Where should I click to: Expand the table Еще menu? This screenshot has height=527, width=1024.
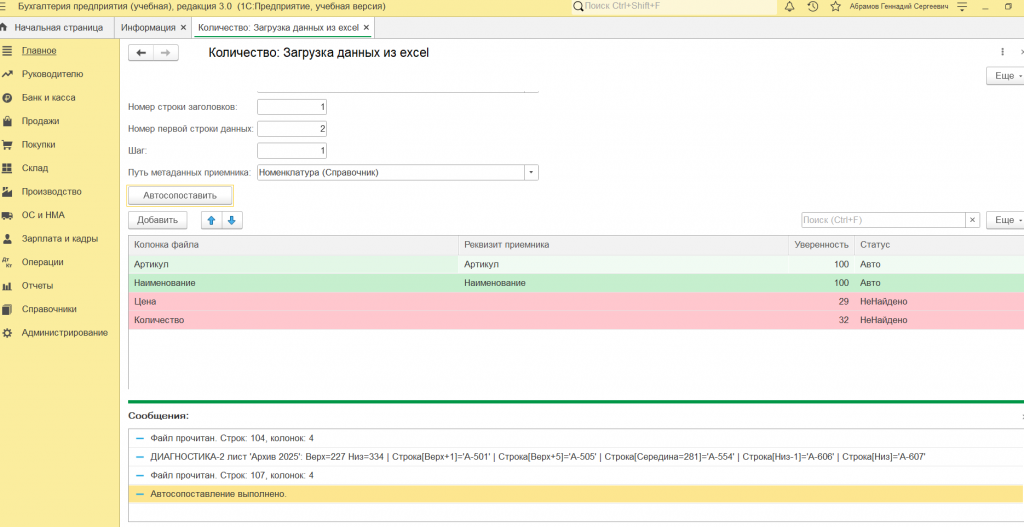click(1006, 220)
